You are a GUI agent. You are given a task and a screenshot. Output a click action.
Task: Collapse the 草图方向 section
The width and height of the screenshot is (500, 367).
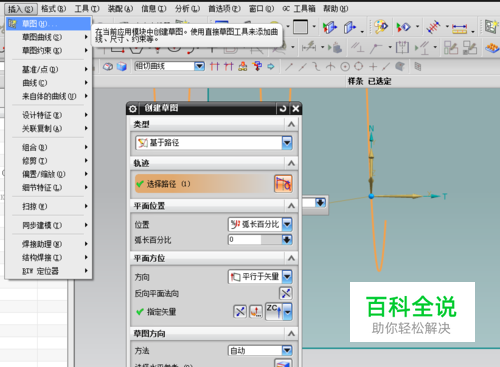click(x=291, y=333)
